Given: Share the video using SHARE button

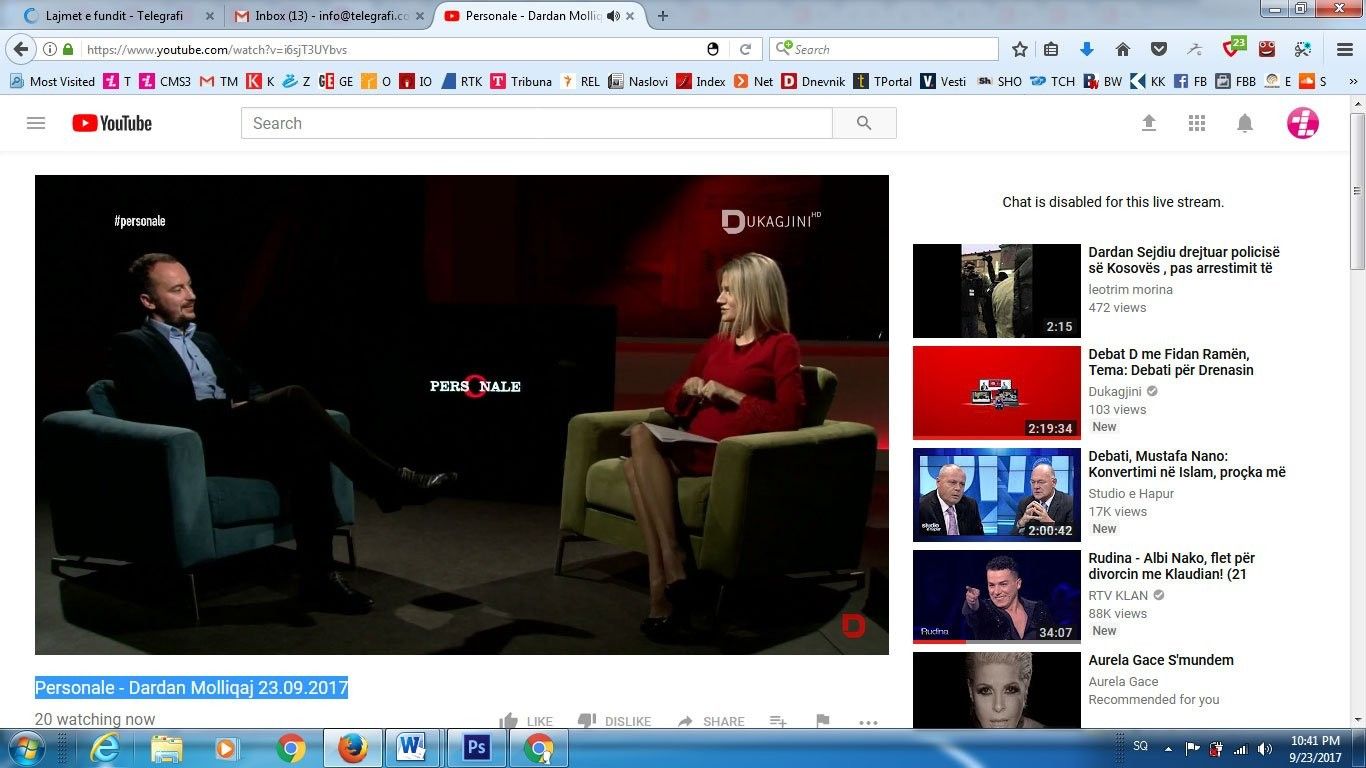Looking at the screenshot, I should tap(711, 721).
